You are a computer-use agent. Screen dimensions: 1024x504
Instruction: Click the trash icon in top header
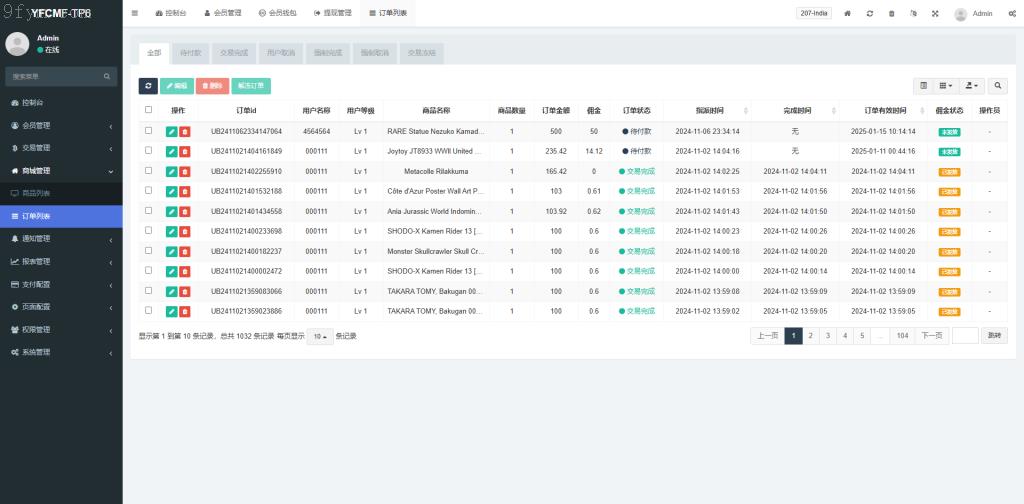pos(891,14)
